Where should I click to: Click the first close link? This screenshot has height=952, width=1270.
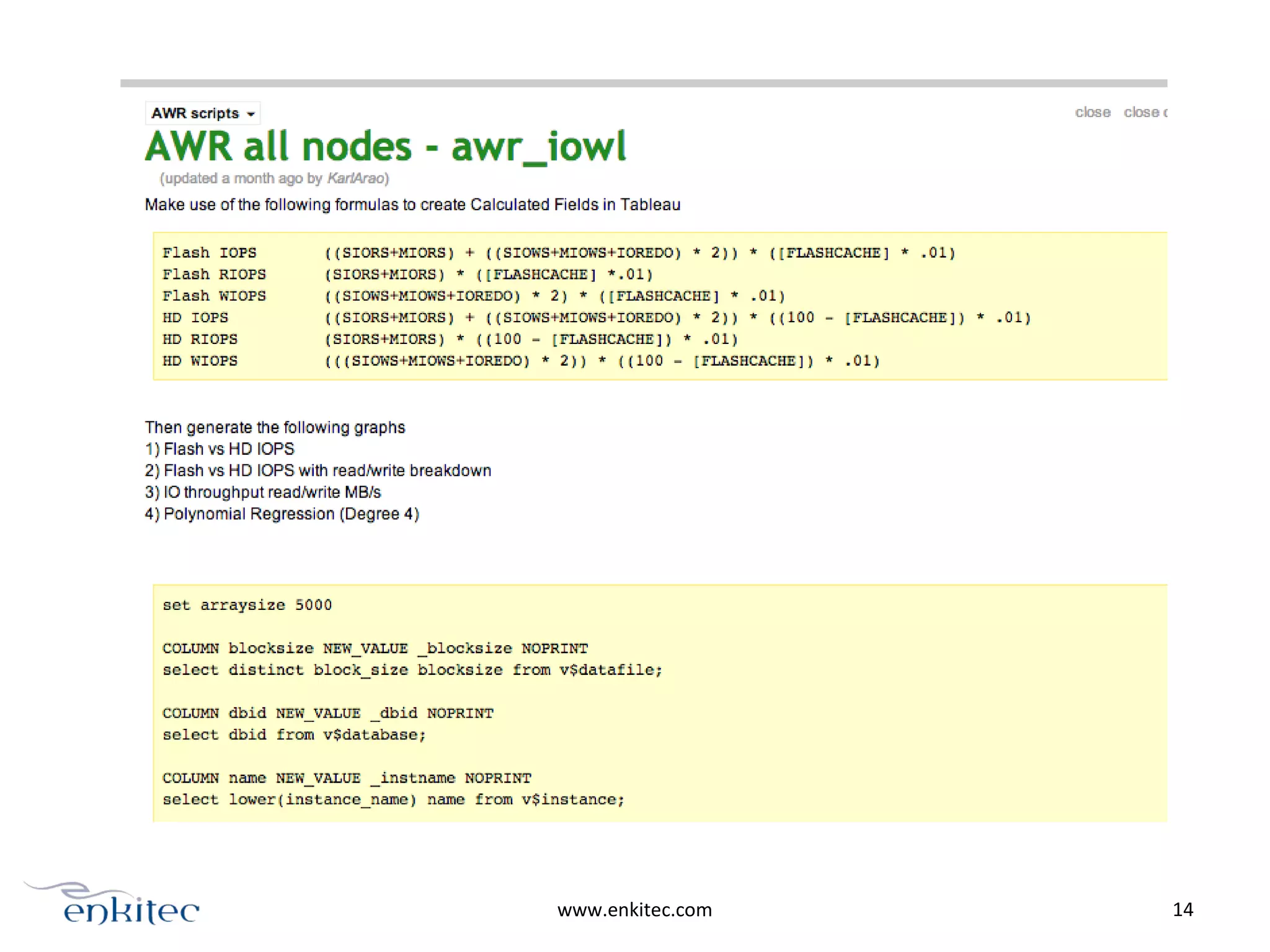[1092, 112]
